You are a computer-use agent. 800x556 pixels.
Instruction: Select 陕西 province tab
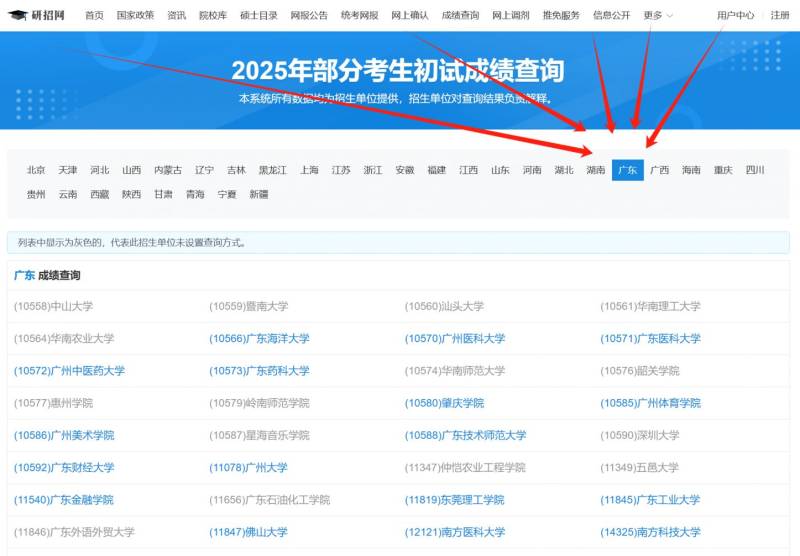tap(132, 194)
